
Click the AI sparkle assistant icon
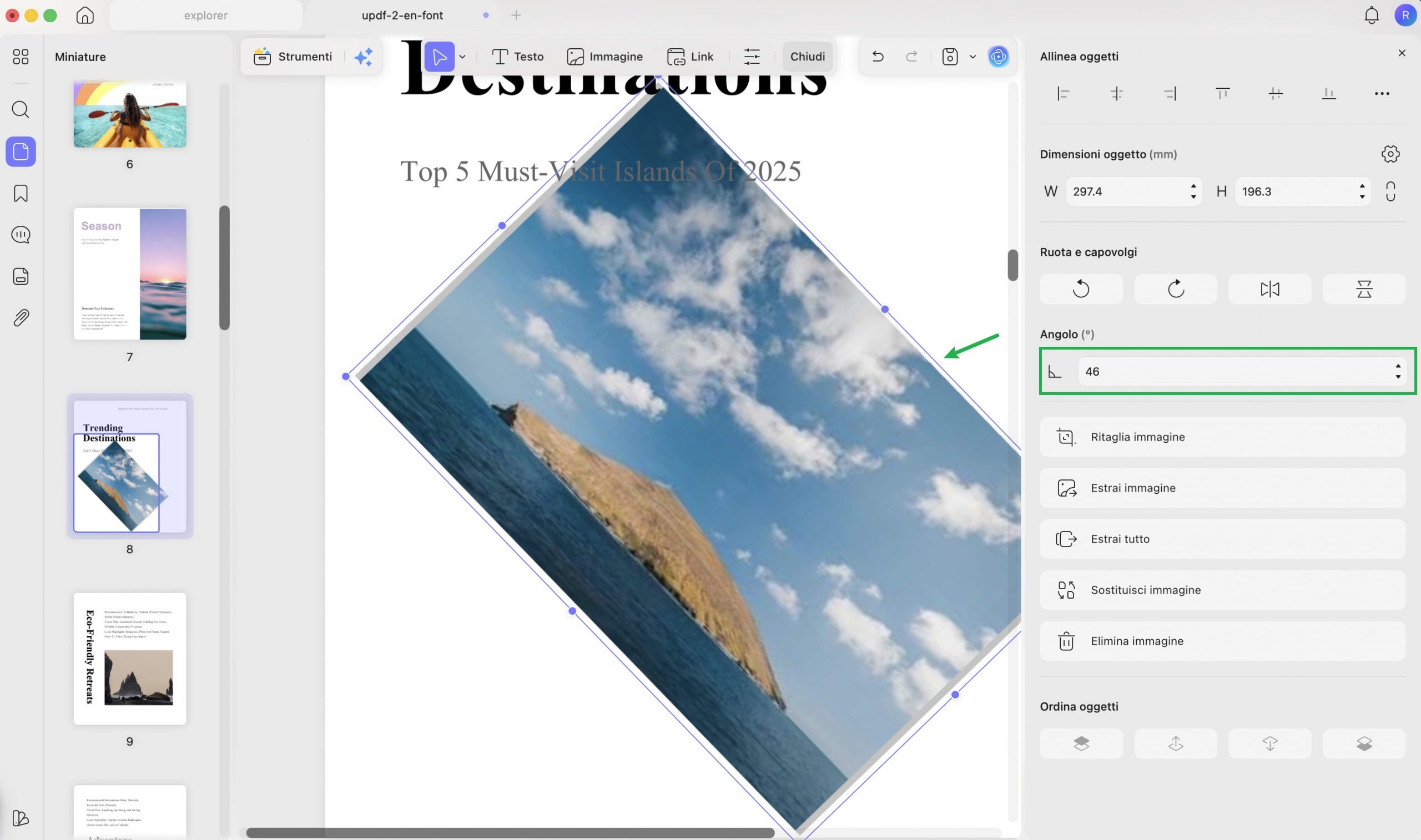tap(364, 57)
